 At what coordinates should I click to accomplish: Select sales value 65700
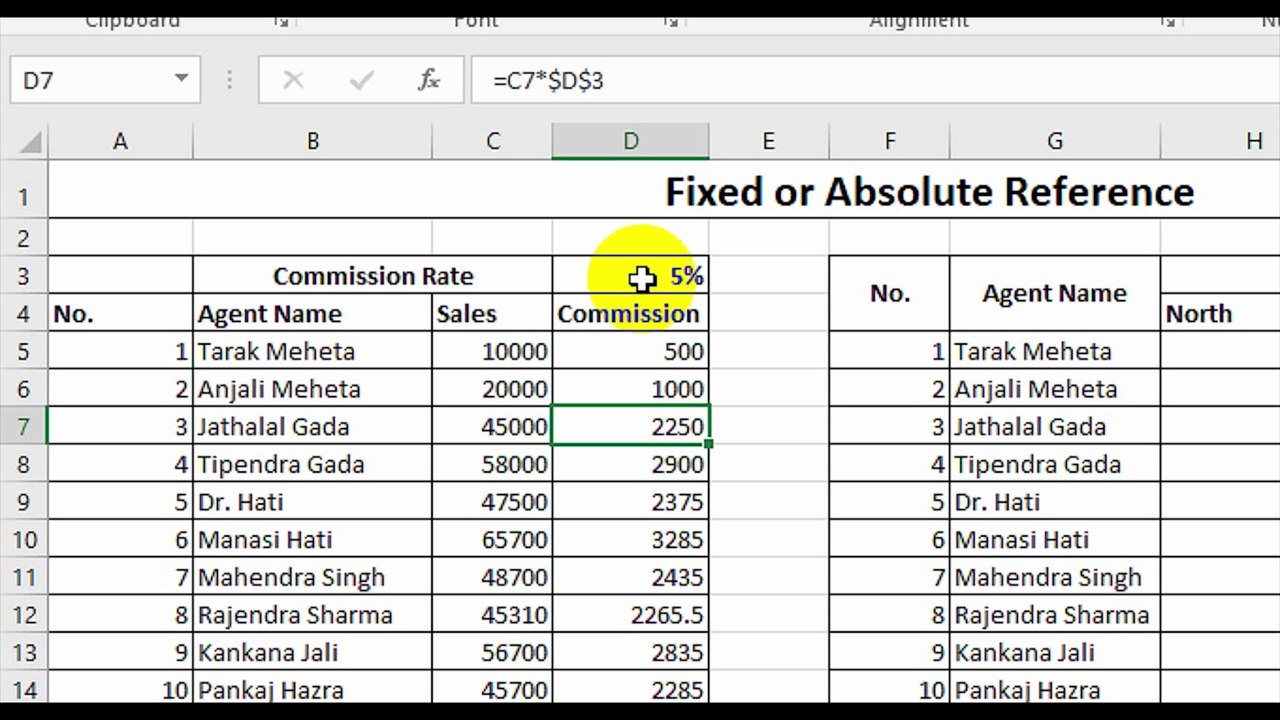492,540
